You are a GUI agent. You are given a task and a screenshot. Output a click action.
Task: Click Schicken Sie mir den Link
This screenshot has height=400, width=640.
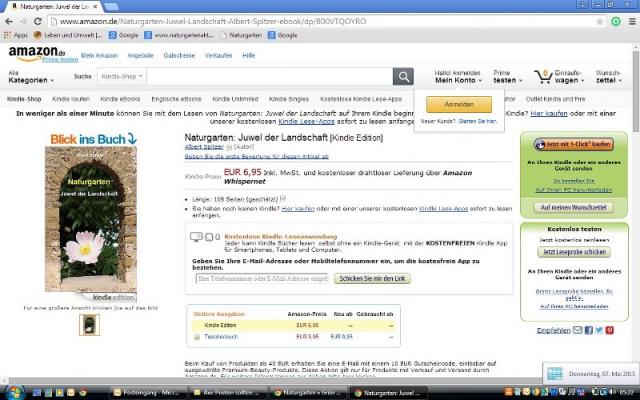coord(372,278)
